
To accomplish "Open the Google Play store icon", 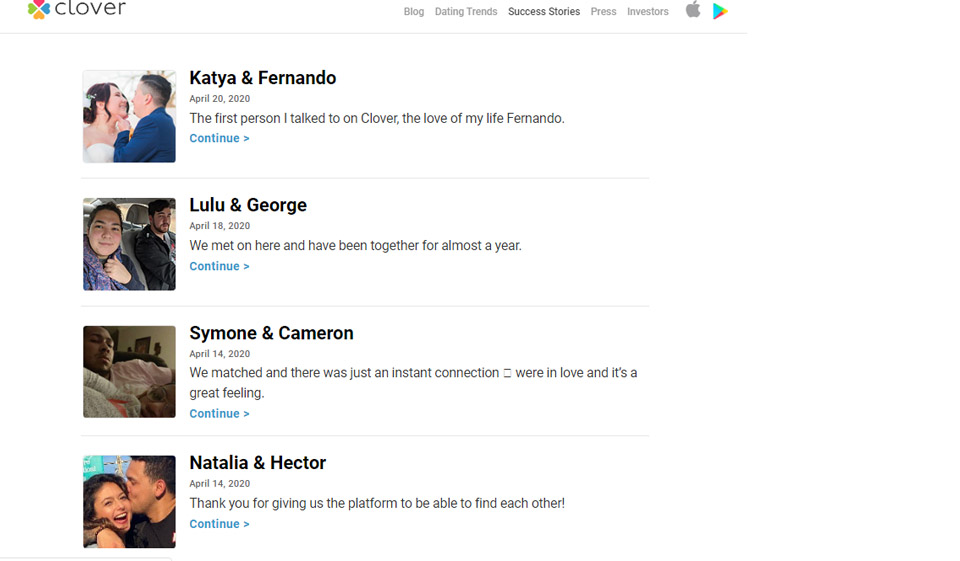I will [x=720, y=11].
